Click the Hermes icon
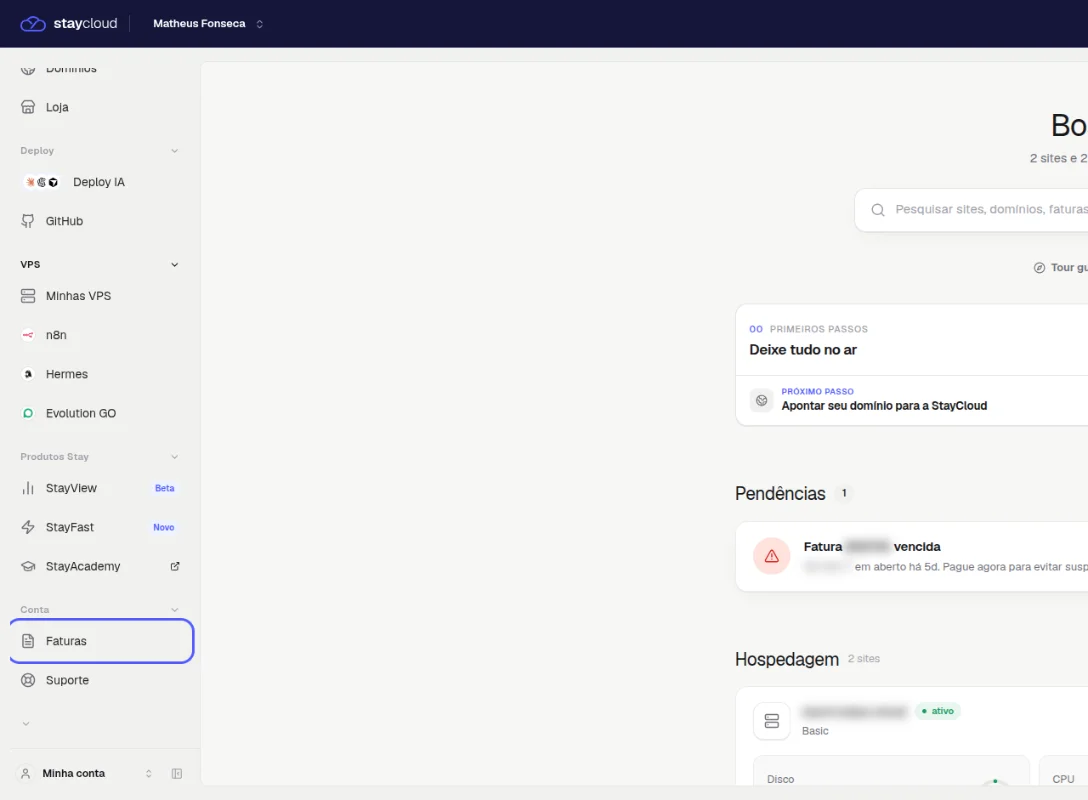The image size is (1088, 800). (28, 374)
